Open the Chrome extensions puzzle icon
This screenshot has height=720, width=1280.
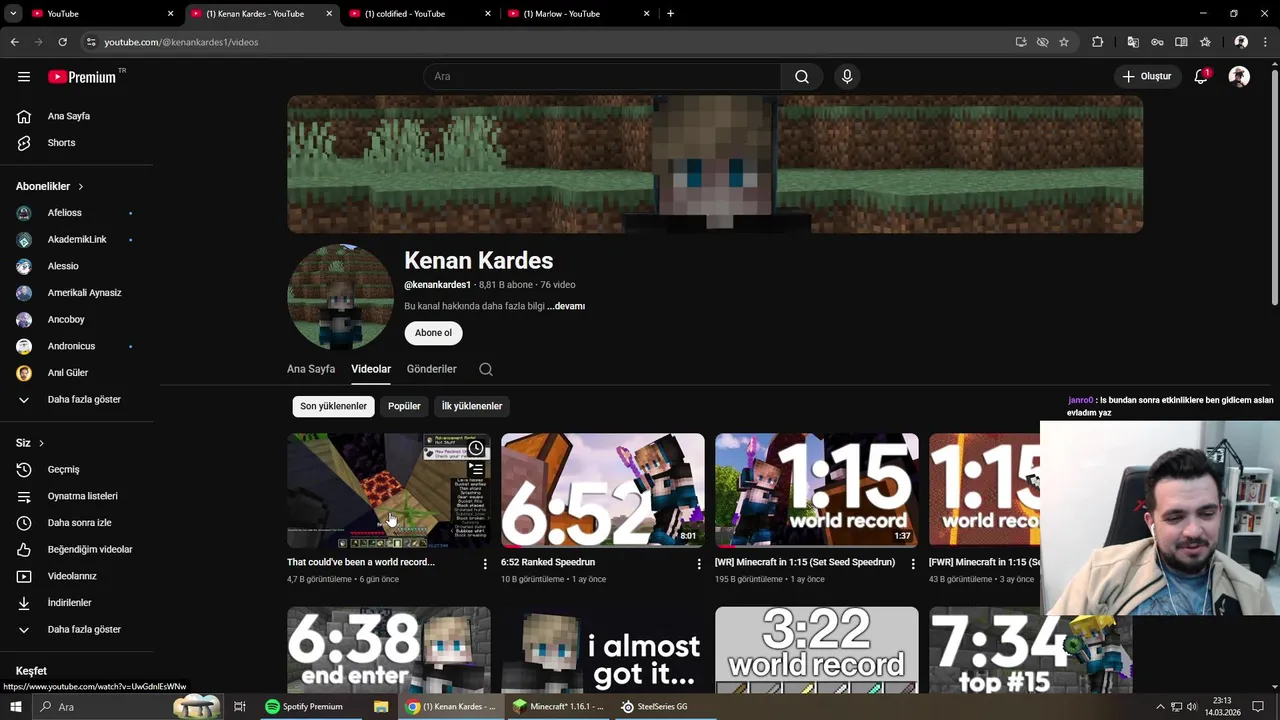pos(1097,42)
